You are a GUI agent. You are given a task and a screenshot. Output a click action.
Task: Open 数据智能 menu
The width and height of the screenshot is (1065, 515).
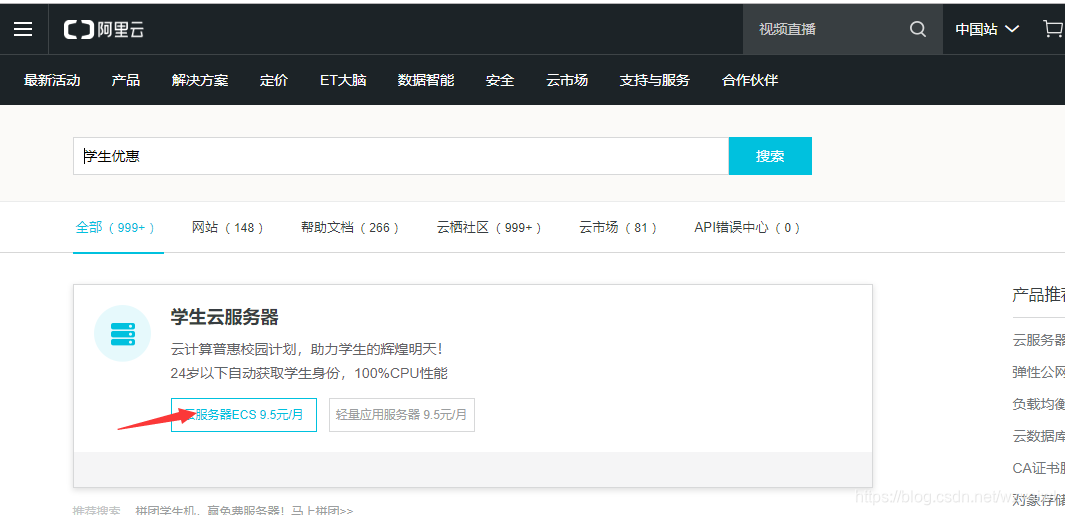tap(426, 80)
